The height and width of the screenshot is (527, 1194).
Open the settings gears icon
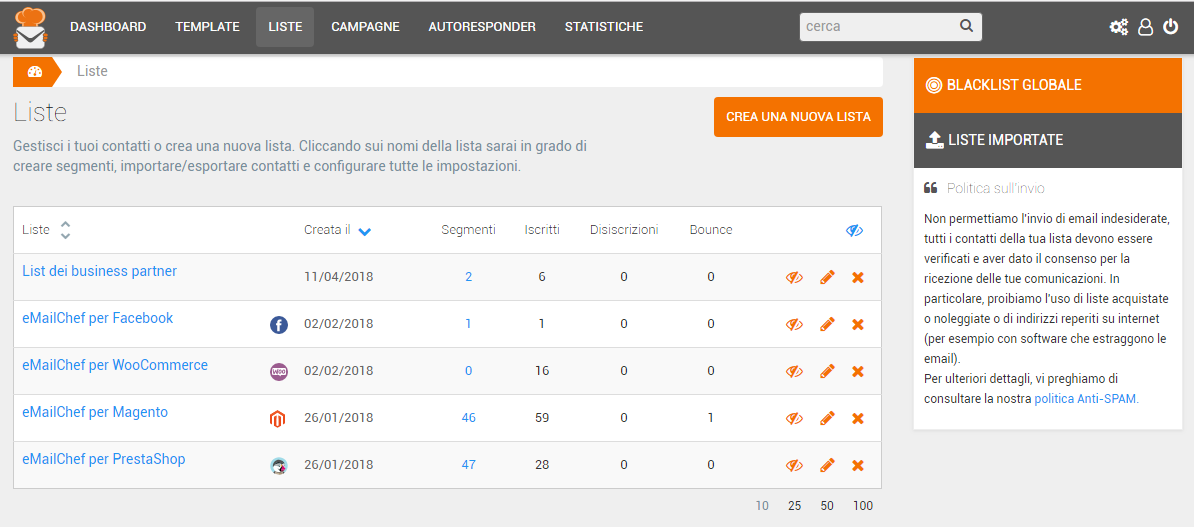1119,27
